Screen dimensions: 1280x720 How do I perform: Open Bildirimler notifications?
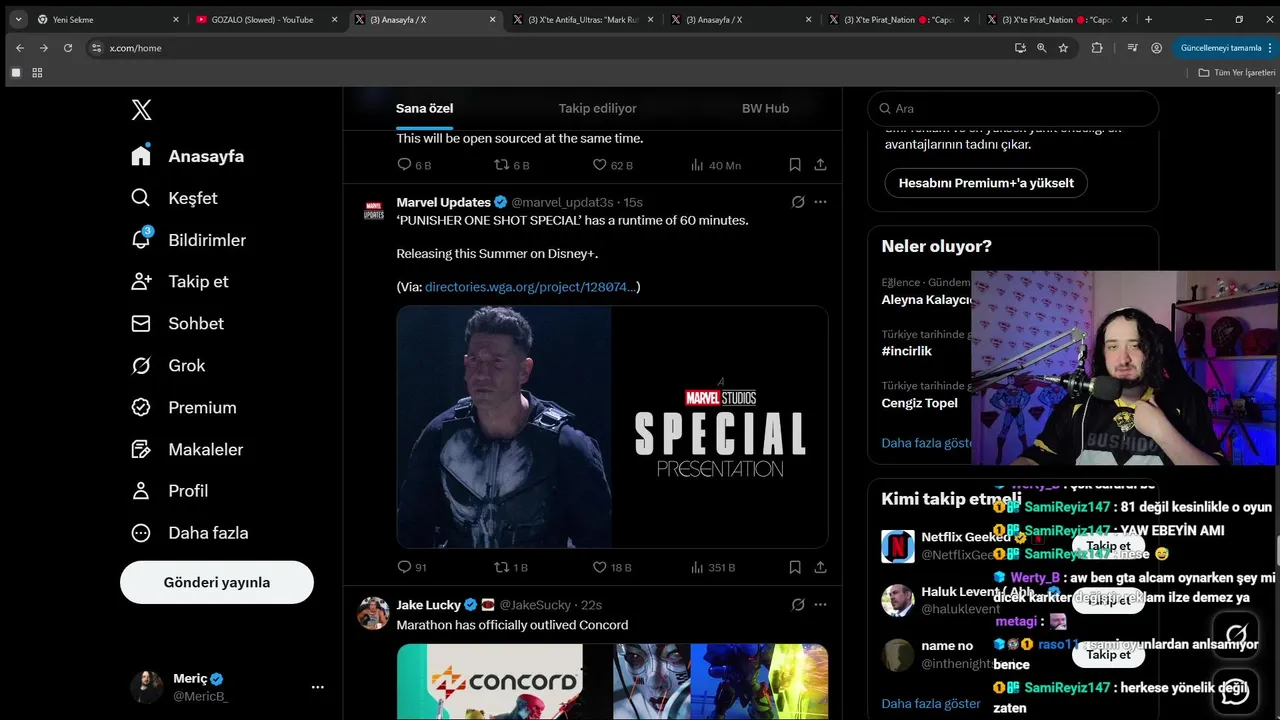coord(188,240)
